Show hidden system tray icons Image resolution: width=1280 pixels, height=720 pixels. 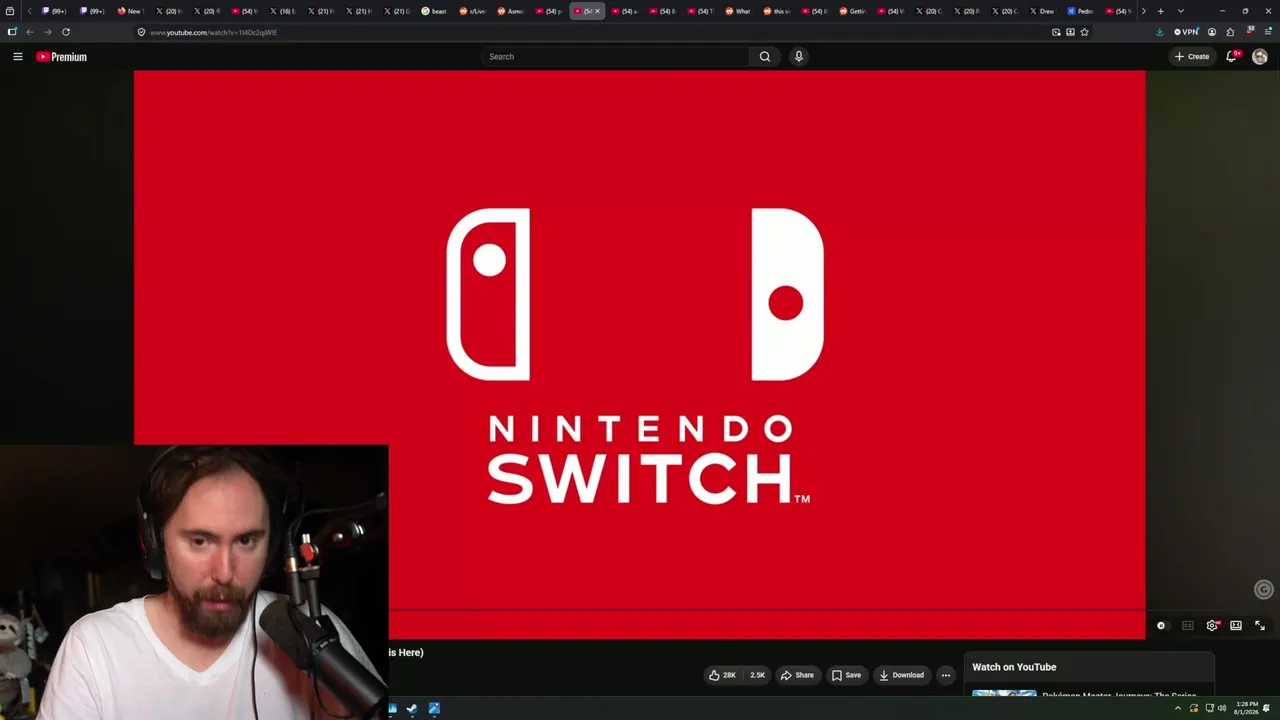(1177, 709)
